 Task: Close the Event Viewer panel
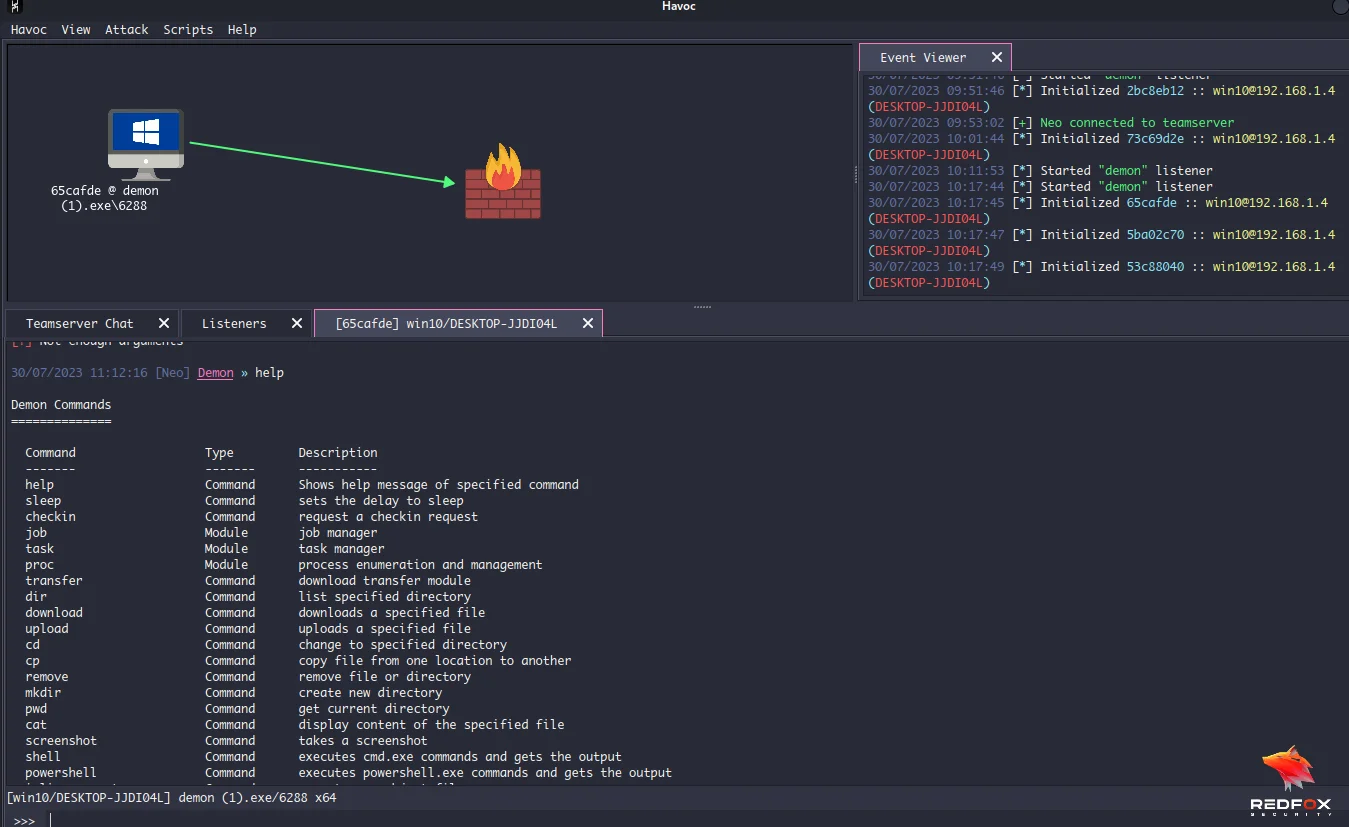pos(995,56)
